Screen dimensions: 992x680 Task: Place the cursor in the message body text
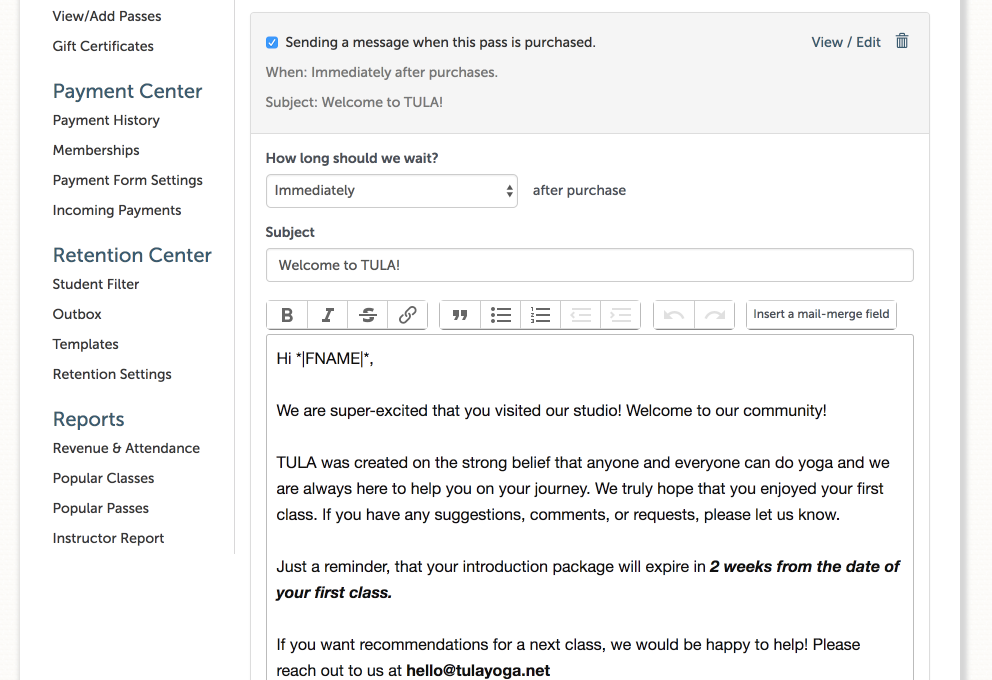[589, 506]
